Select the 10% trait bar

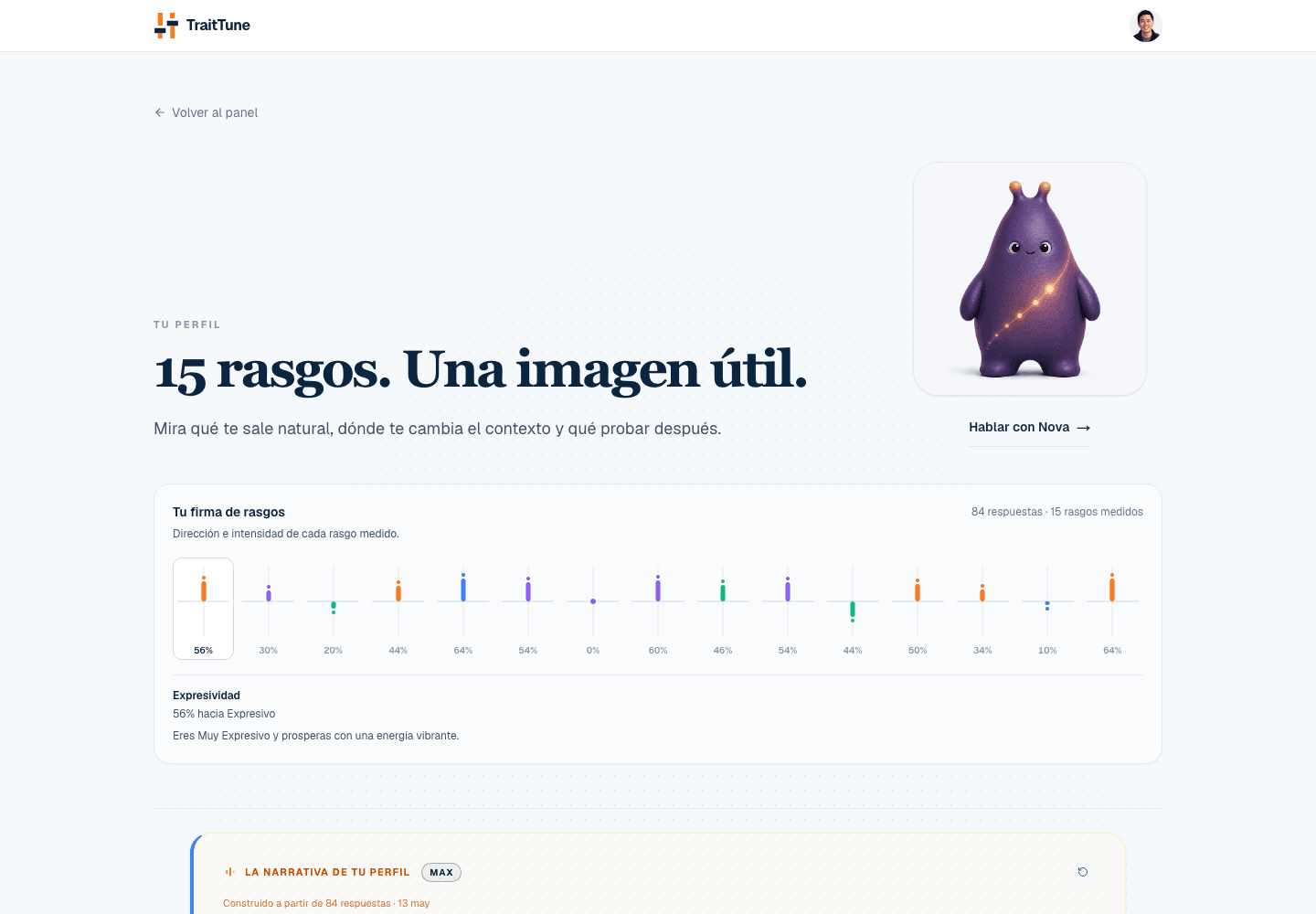(1047, 608)
